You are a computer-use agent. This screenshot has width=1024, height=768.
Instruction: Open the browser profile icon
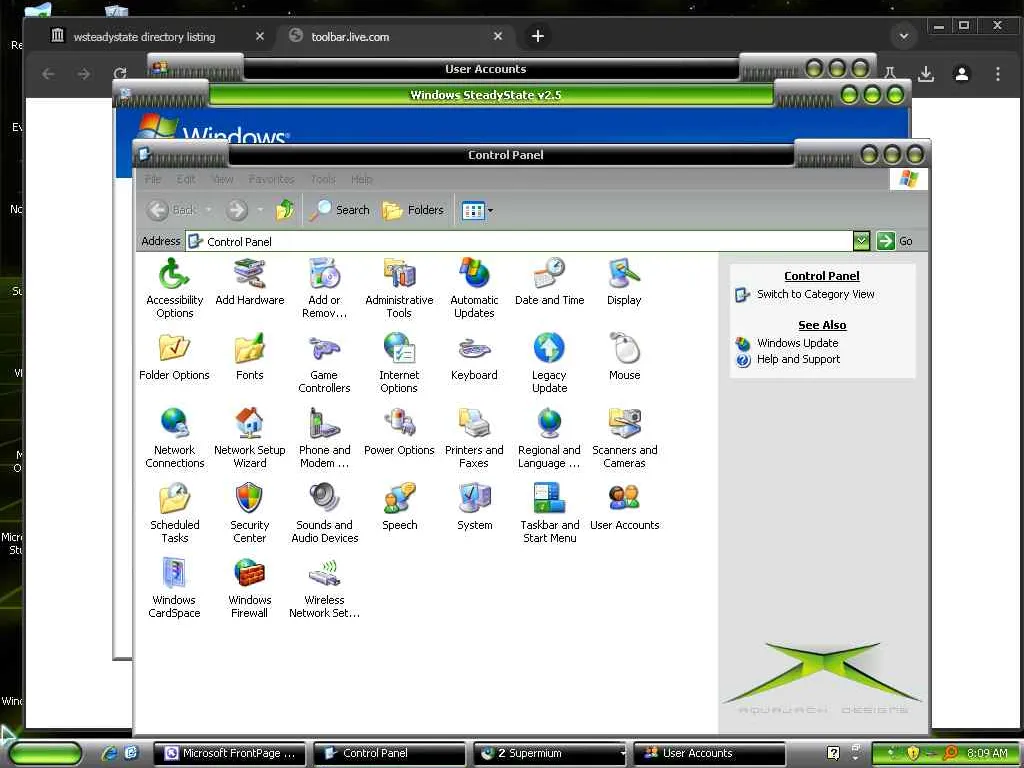pos(961,74)
